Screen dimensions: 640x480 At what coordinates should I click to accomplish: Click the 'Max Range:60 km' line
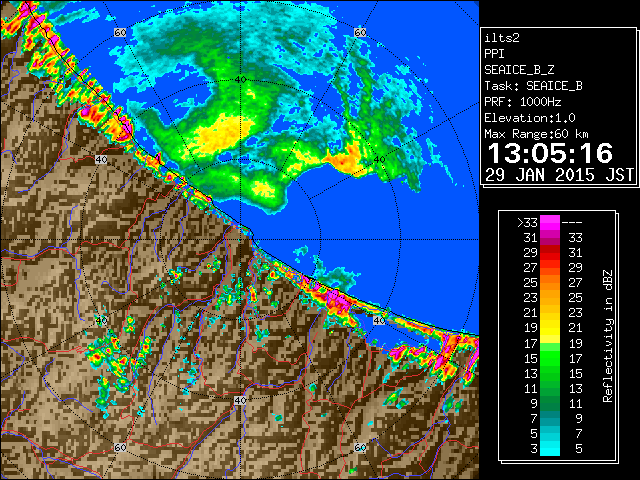[x=536, y=134]
